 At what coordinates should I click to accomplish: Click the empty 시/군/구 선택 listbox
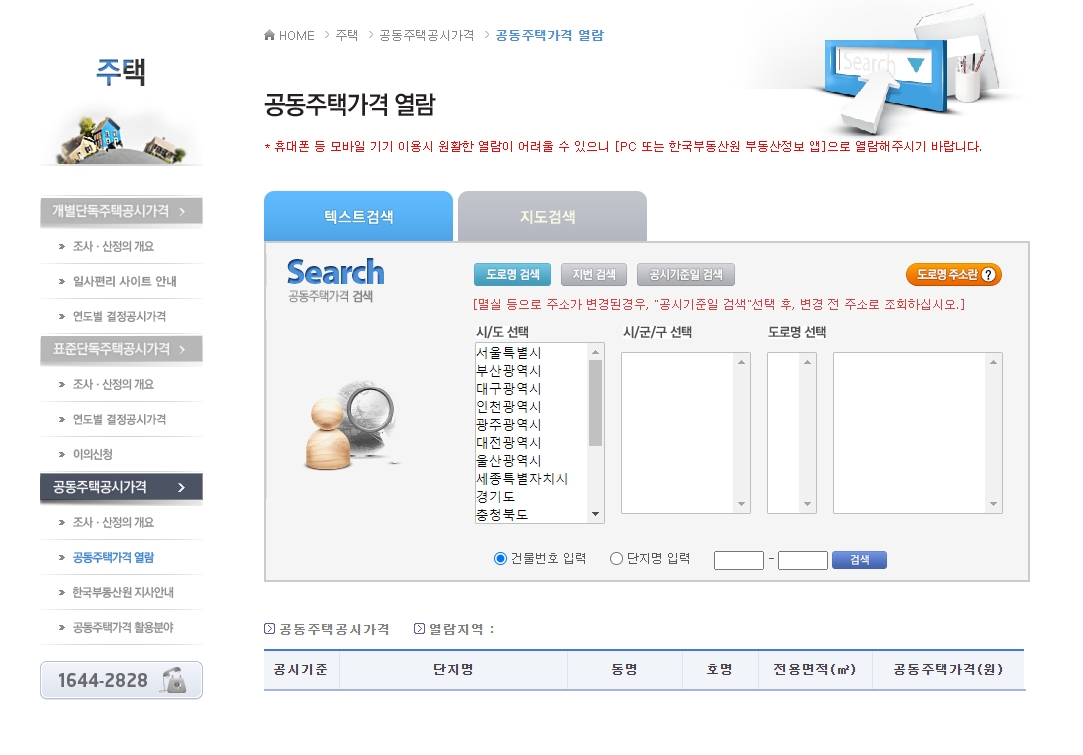pos(685,433)
